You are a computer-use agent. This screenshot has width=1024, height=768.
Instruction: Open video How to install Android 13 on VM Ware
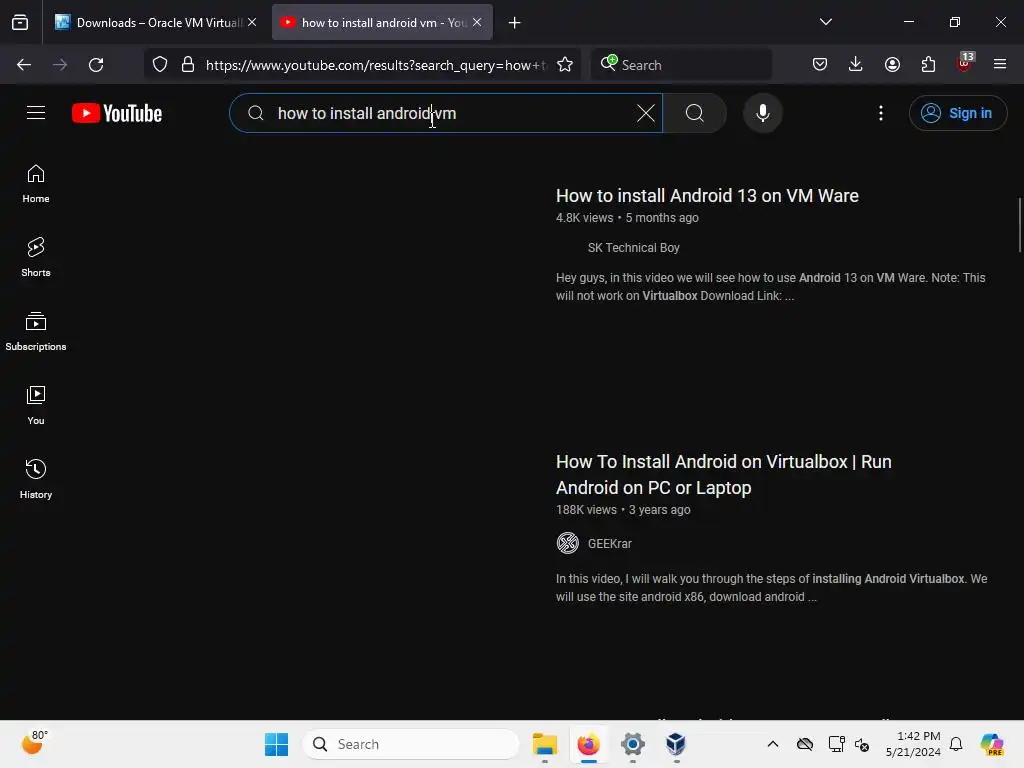[x=707, y=196]
